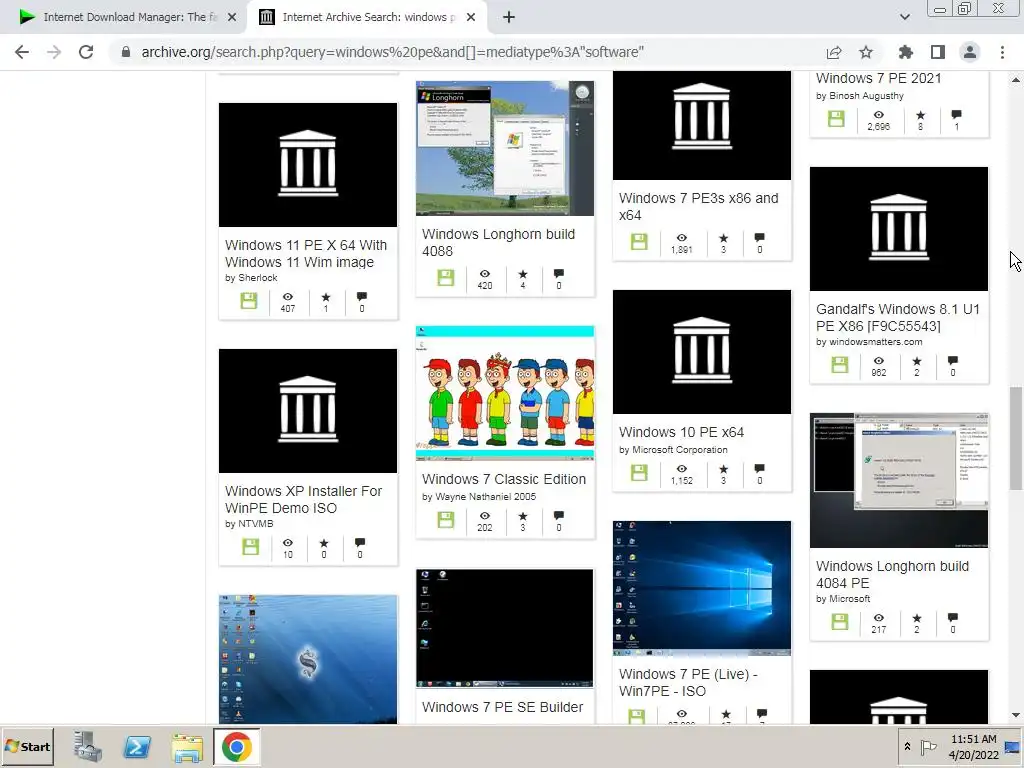Screen dimensions: 1024x768
Task: Click software floppy icon on Windows 7 PE 2021 card
Action: click(x=837, y=119)
